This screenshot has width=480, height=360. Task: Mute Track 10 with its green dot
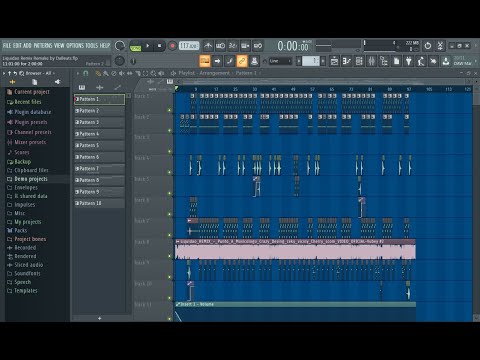click(169, 298)
